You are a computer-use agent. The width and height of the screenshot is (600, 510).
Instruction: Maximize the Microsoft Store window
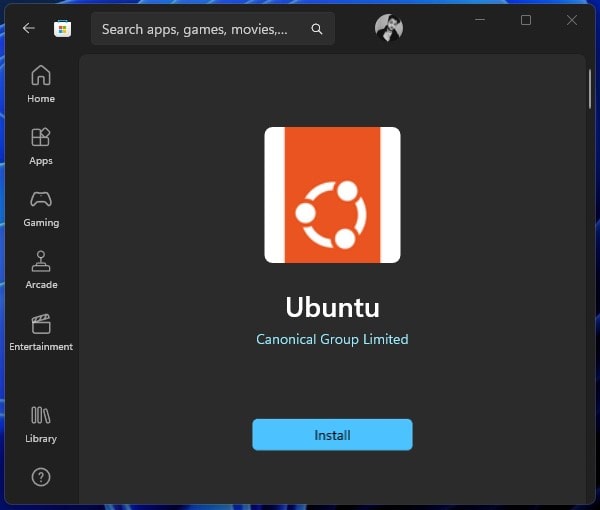(x=526, y=20)
